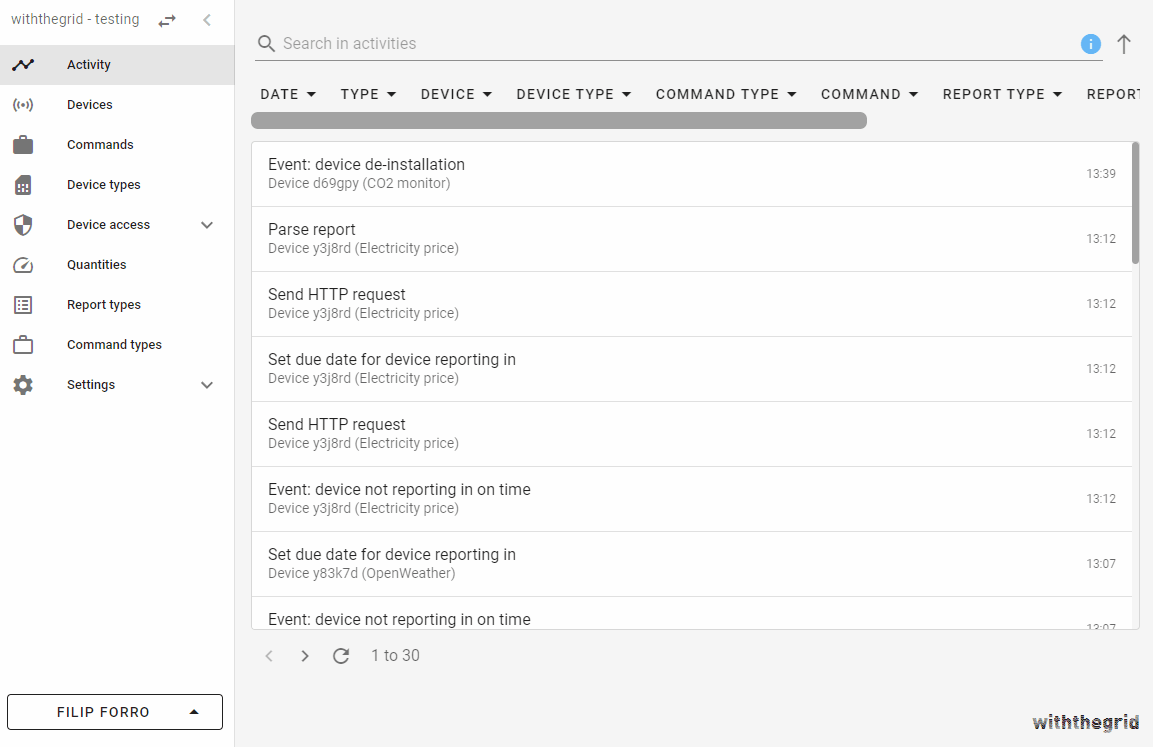Image resolution: width=1153 pixels, height=747 pixels.
Task: Open the FILIP FORRO user menu
Action: click(x=115, y=712)
